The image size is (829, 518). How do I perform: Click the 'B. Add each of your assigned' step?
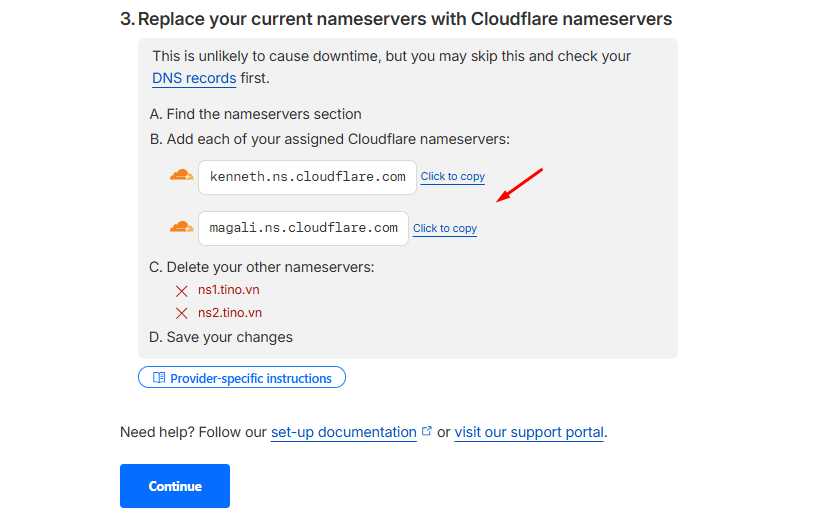point(329,139)
